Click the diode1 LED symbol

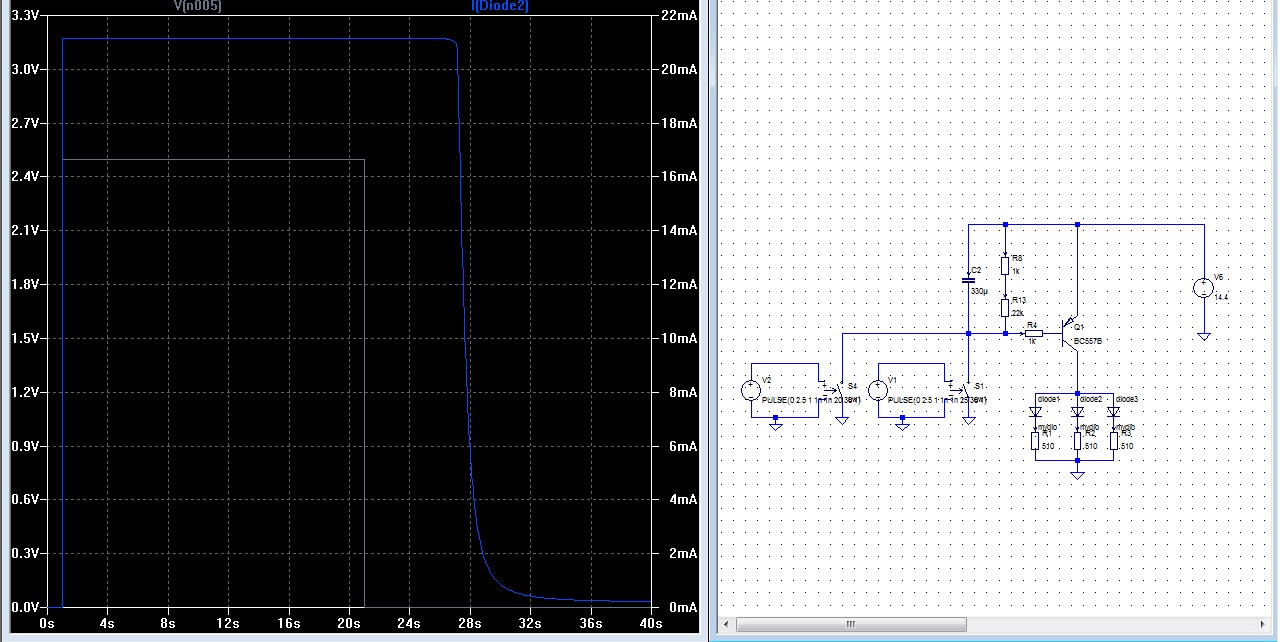[x=1036, y=411]
